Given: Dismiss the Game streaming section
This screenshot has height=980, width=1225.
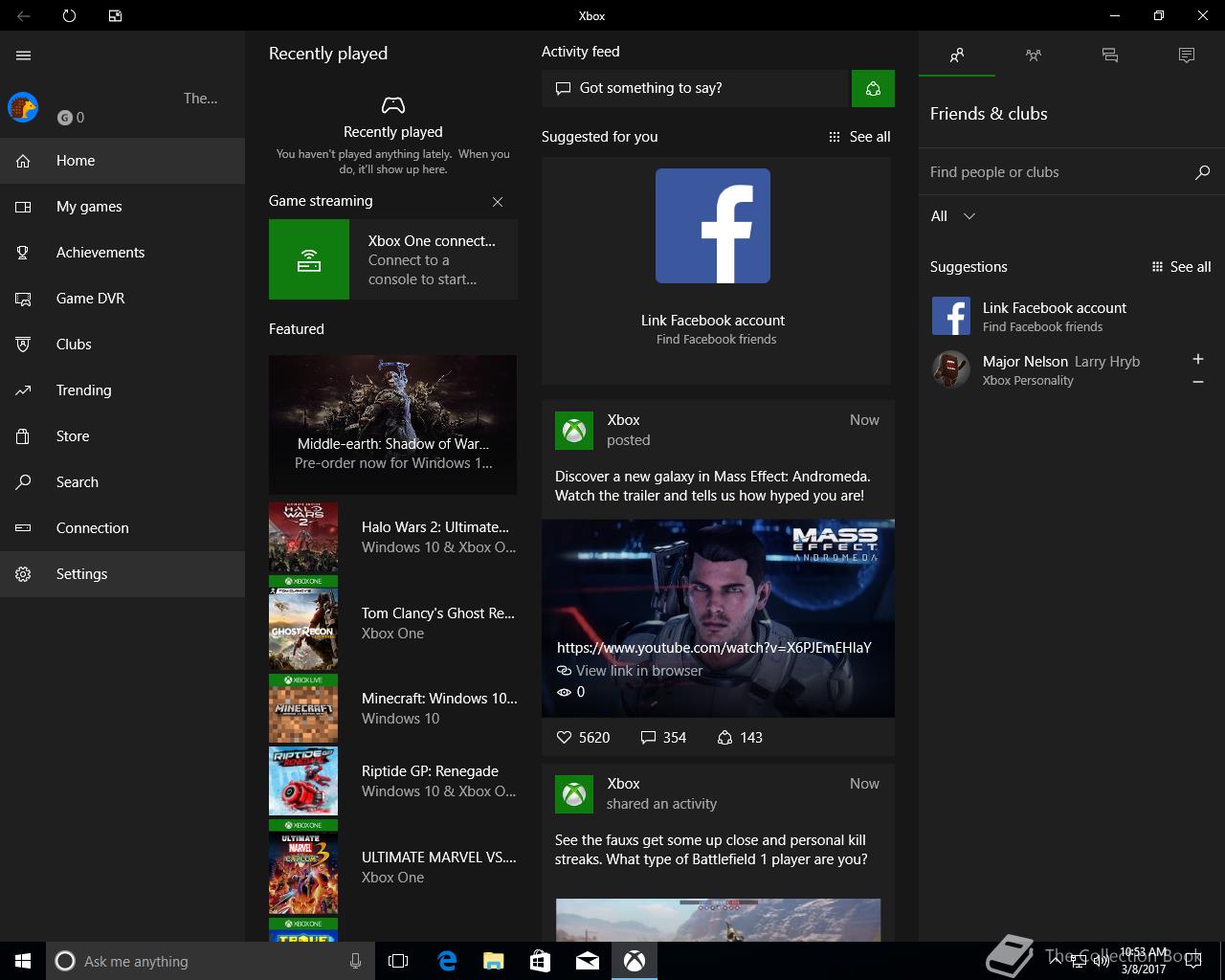Looking at the screenshot, I should 498,202.
